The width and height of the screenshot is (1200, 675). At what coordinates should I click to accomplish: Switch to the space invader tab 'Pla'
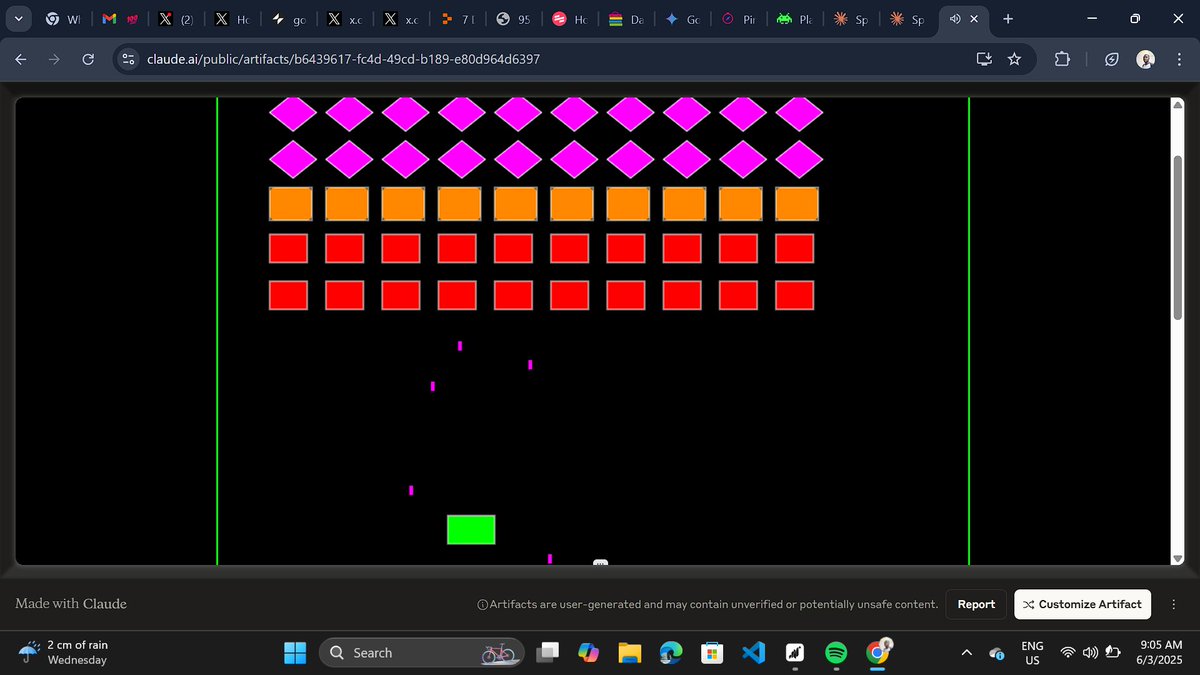(x=794, y=19)
